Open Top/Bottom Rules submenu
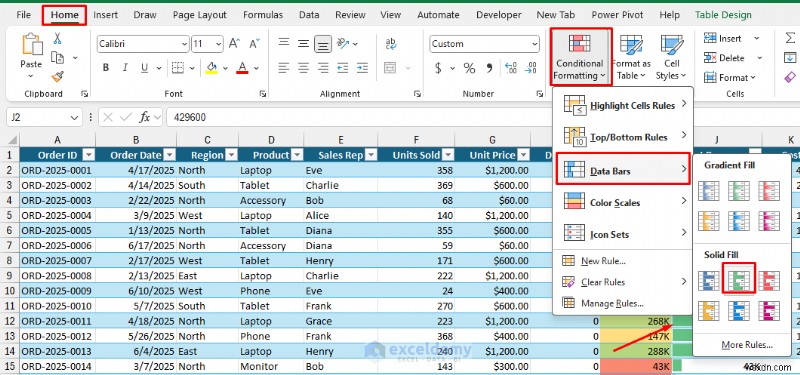800x375 pixels. tap(623, 137)
